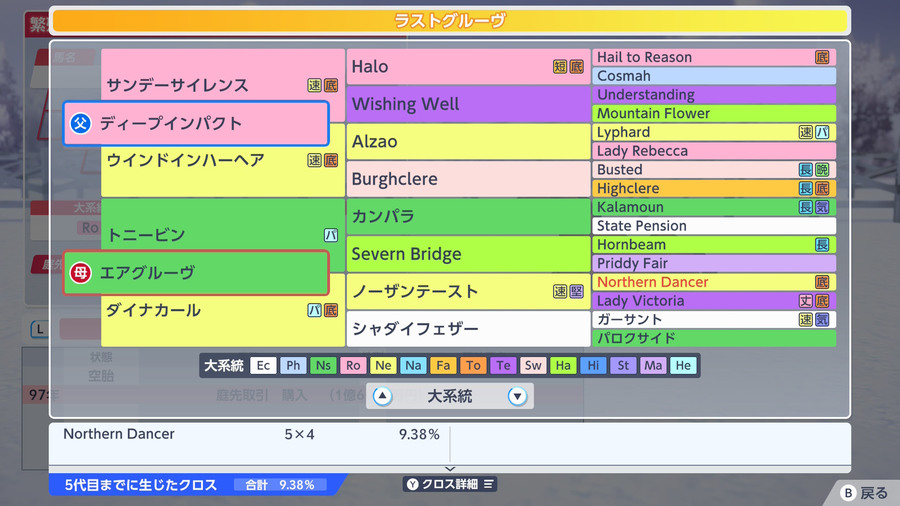Select the Halo pedigree cell
900x506 pixels.
pos(468,67)
